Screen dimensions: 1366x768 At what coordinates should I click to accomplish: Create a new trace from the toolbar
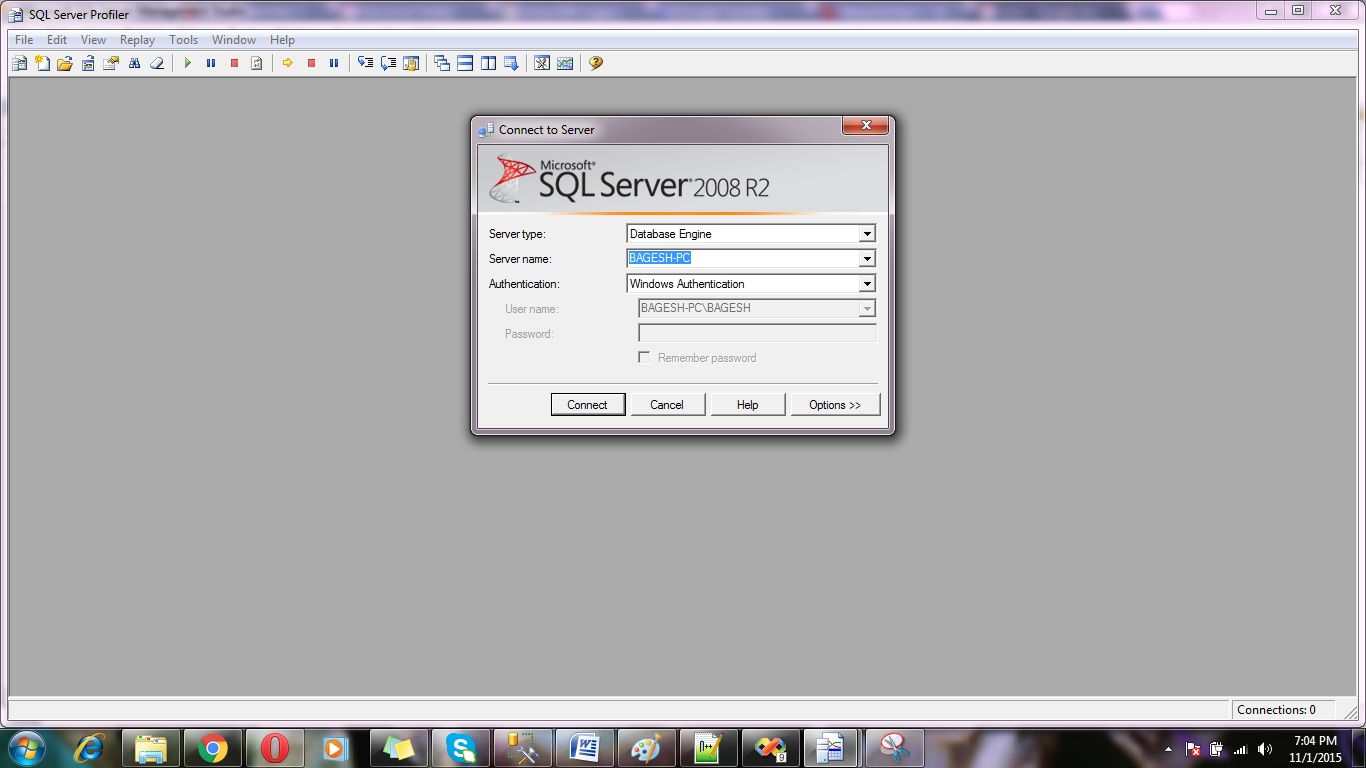[19, 63]
